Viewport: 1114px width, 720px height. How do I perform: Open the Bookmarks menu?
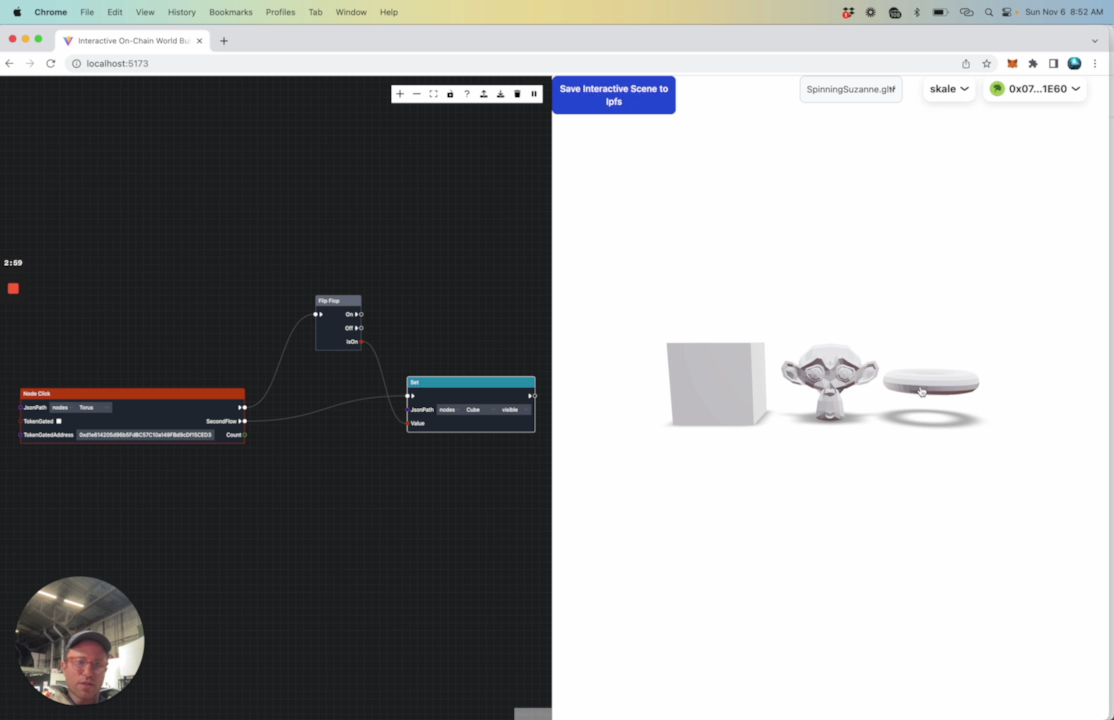click(x=231, y=12)
